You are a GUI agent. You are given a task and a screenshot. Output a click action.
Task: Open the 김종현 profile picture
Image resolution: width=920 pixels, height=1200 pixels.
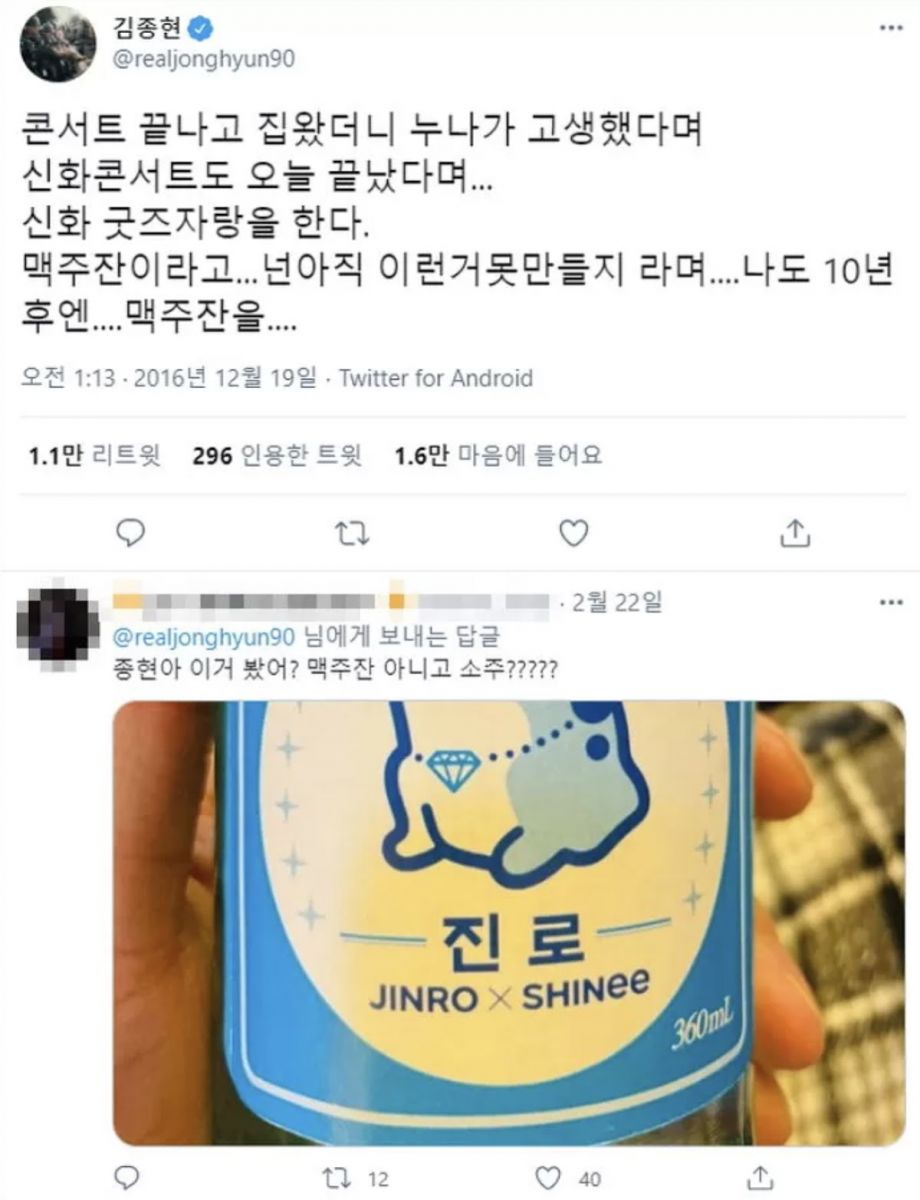pos(59,46)
